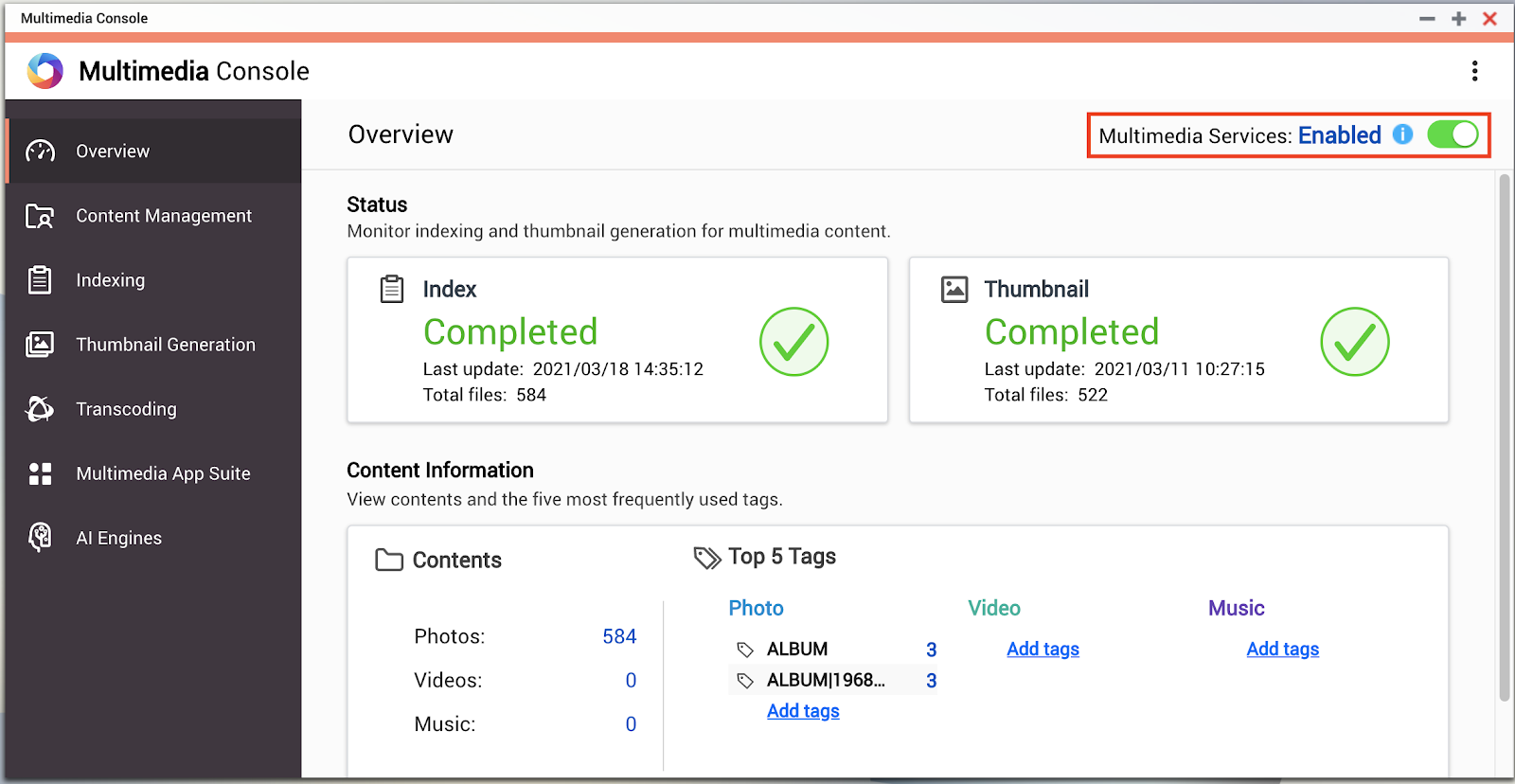The height and width of the screenshot is (784, 1515).
Task: Minimize the Multimedia Console window
Action: tap(1427, 19)
